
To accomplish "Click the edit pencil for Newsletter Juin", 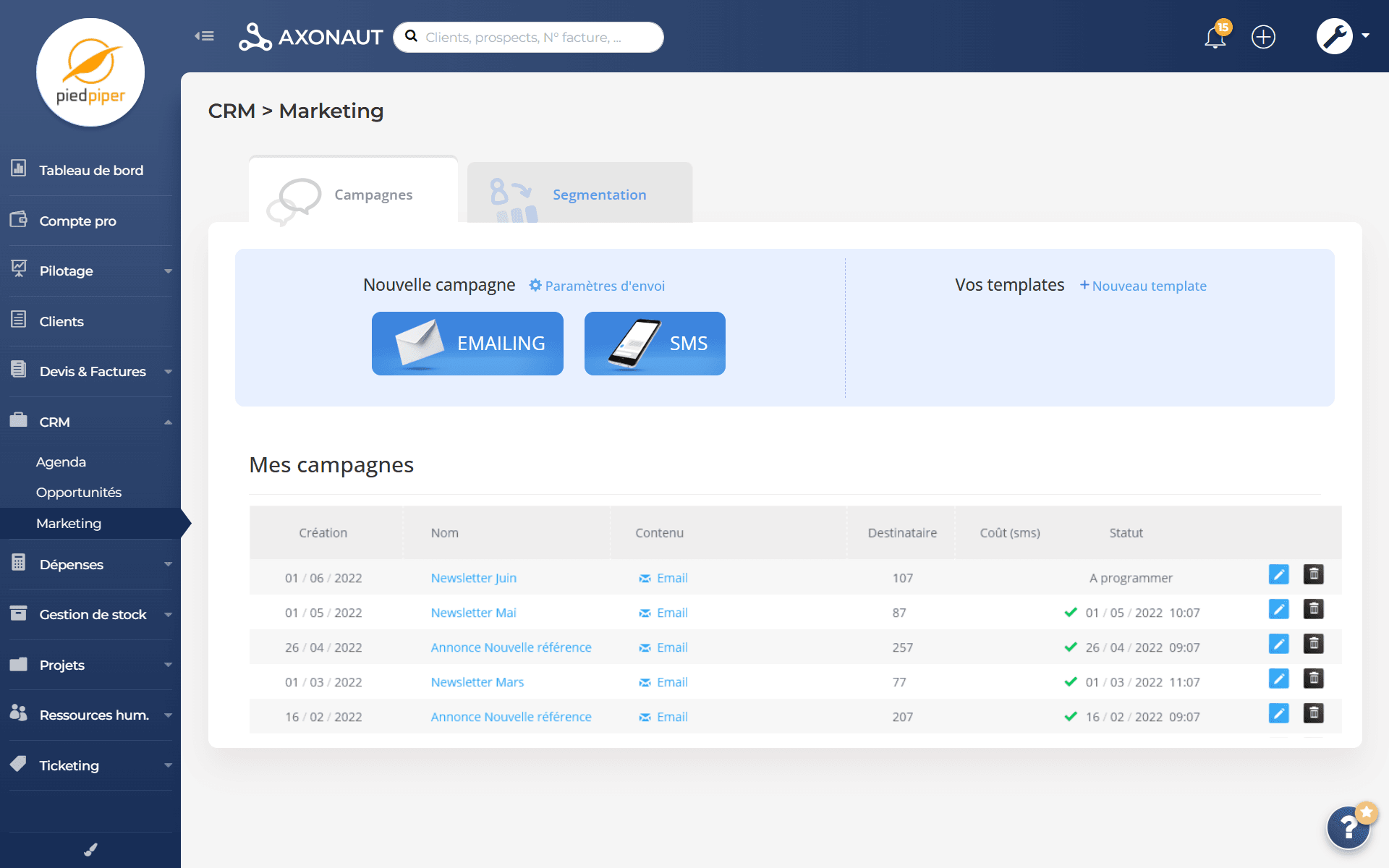I will pyautogui.click(x=1278, y=574).
